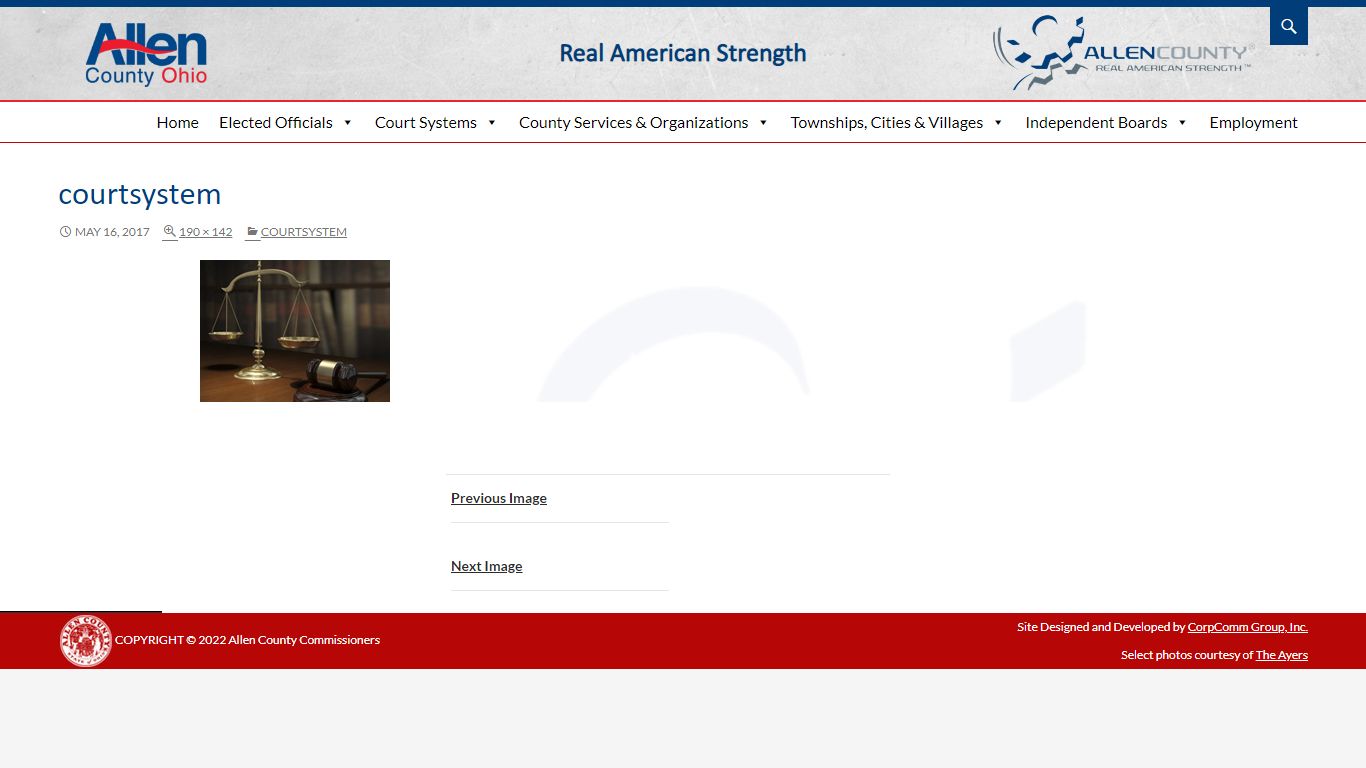Image resolution: width=1366 pixels, height=768 pixels.
Task: Open the Next Image link
Action: (x=487, y=566)
